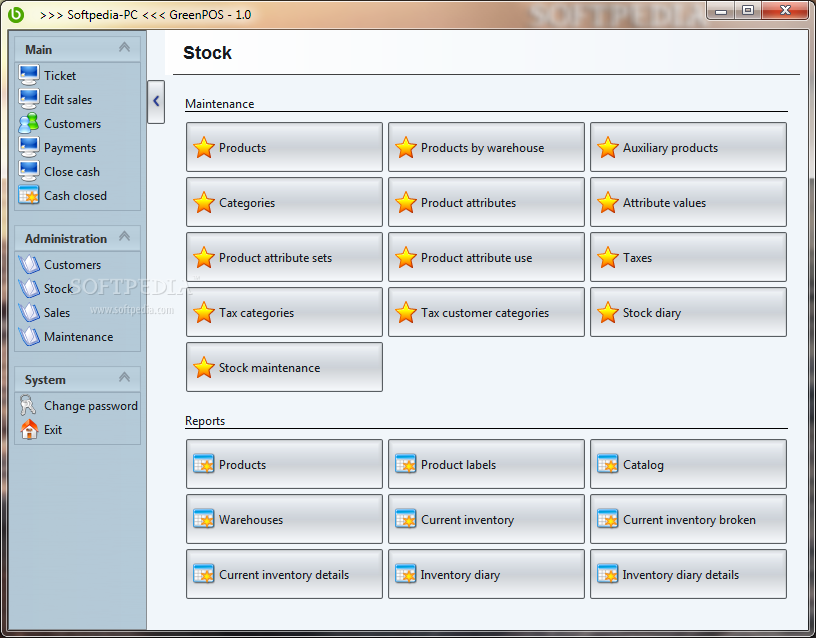Image resolution: width=816 pixels, height=638 pixels.
Task: Select Maintenance label under Administration
Action: 79,337
